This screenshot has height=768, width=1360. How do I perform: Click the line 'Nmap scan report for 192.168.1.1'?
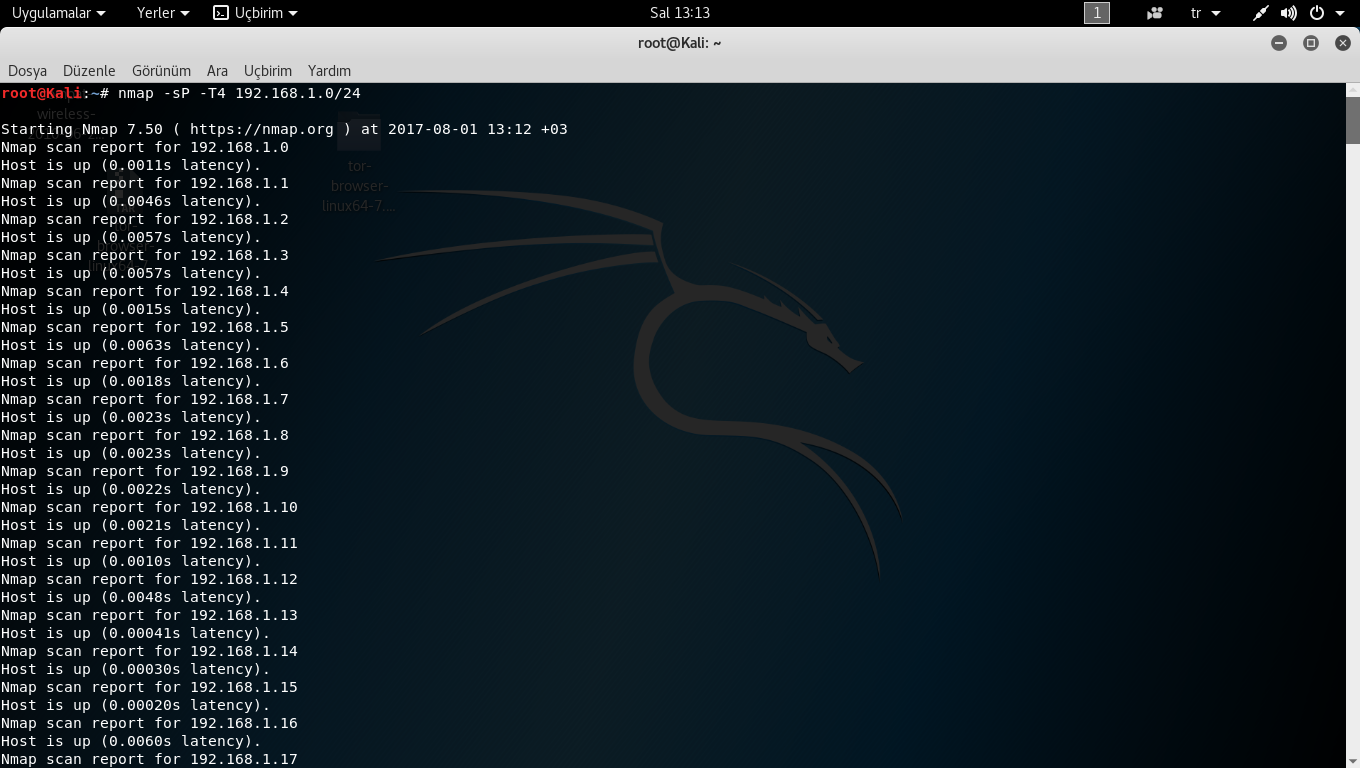click(145, 183)
